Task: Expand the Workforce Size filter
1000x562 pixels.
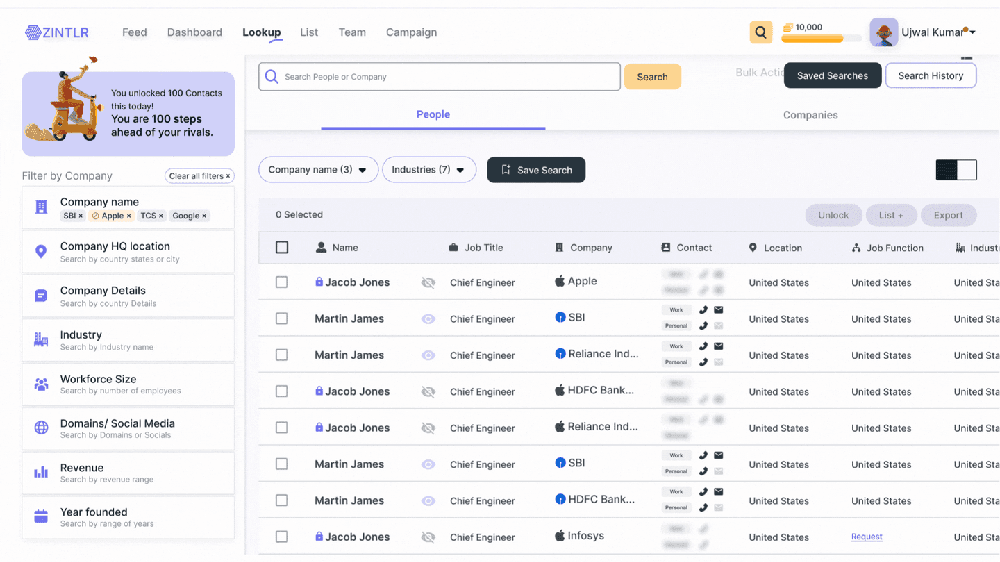Action: [x=128, y=384]
